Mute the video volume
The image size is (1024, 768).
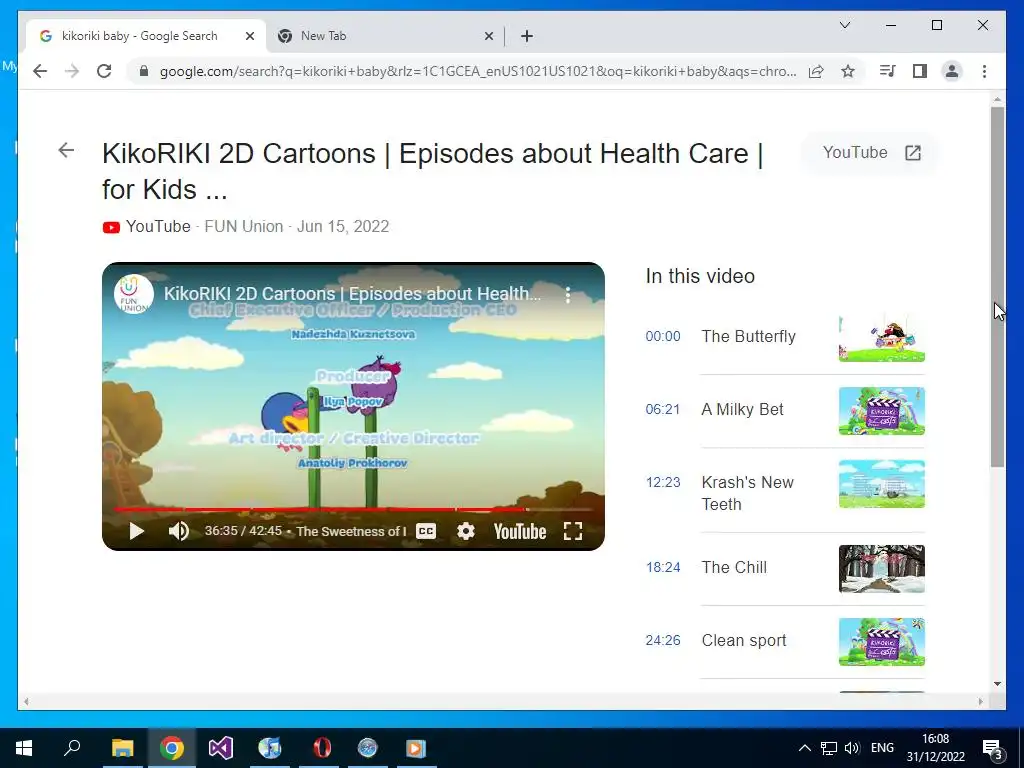tap(178, 531)
